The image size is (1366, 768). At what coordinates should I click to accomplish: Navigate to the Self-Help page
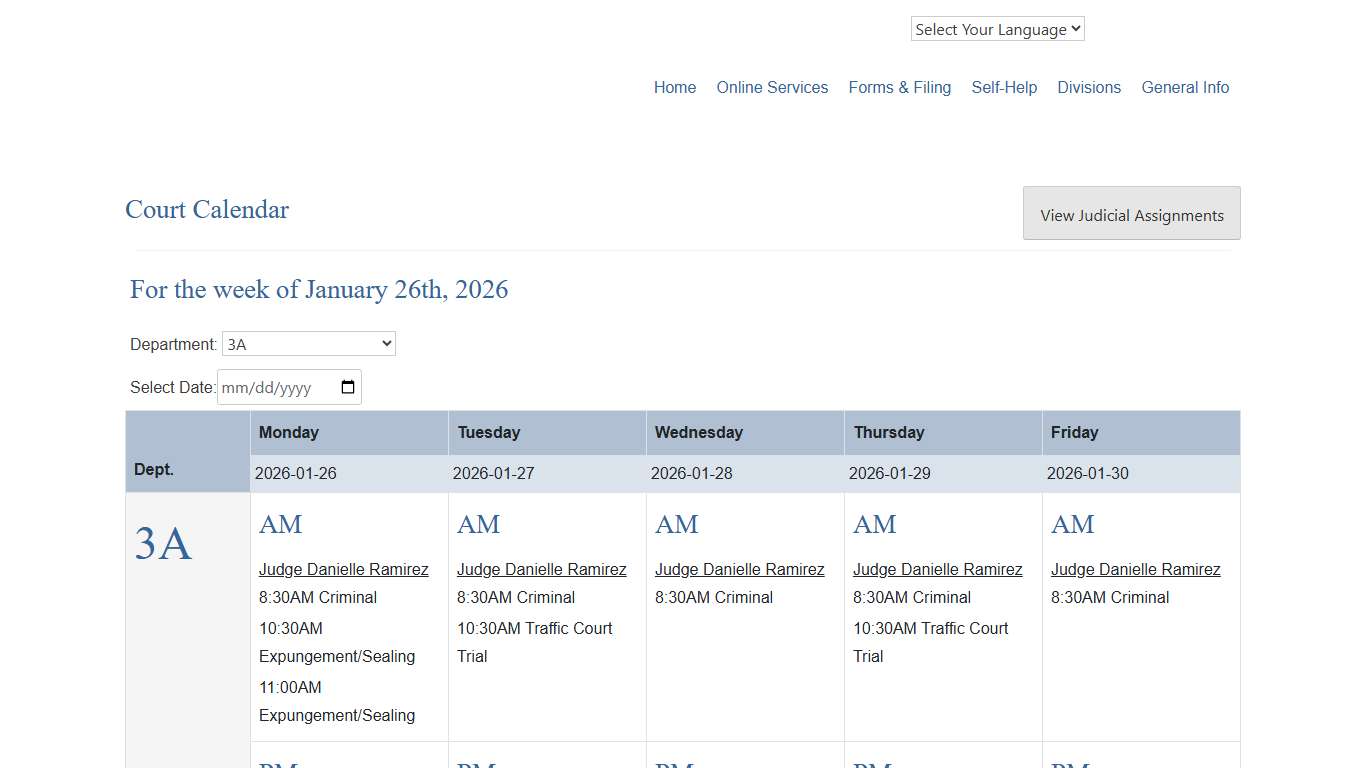(x=1004, y=87)
